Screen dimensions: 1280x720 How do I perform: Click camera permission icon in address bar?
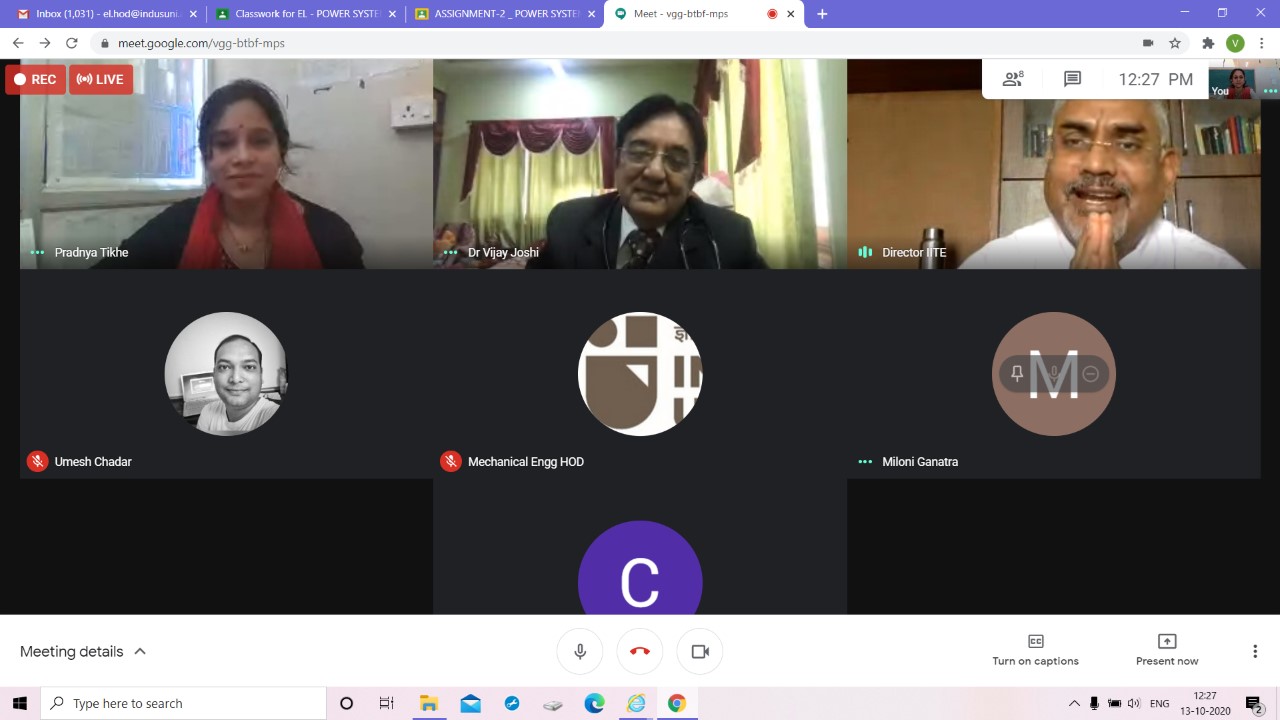(1148, 43)
